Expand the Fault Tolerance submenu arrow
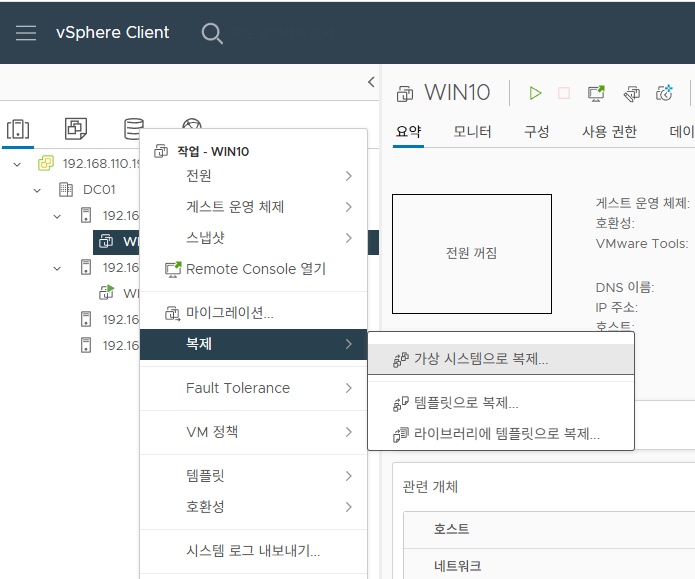Image resolution: width=695 pixels, height=579 pixels. 349,388
